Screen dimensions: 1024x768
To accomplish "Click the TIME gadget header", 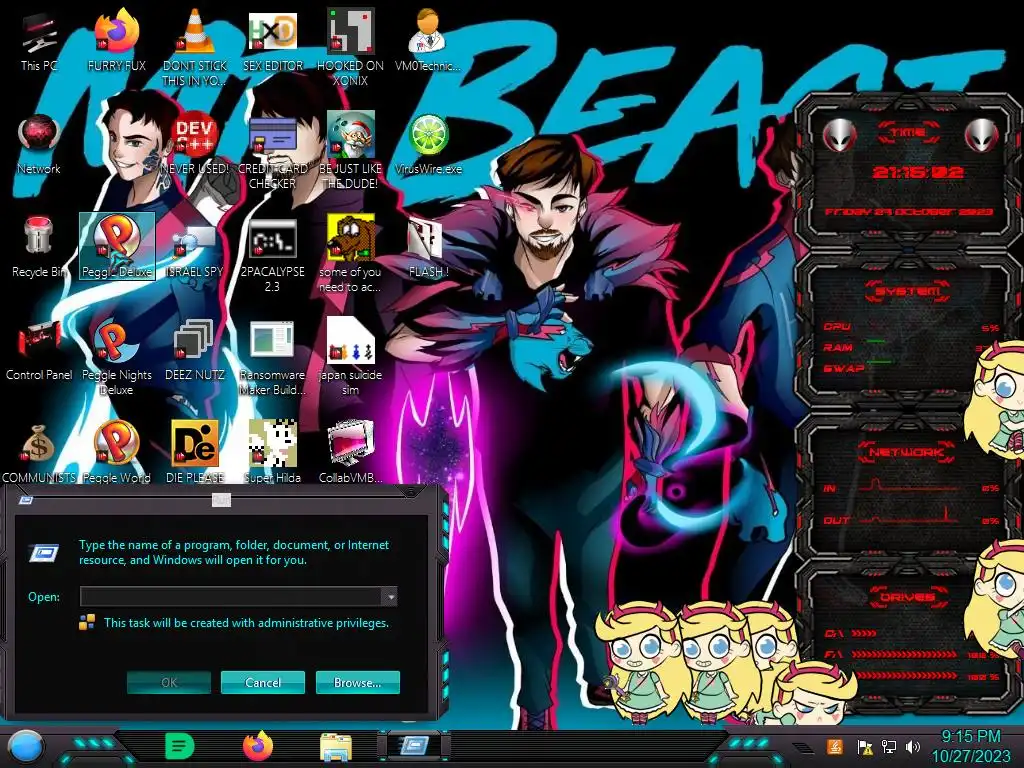I will pyautogui.click(x=907, y=133).
